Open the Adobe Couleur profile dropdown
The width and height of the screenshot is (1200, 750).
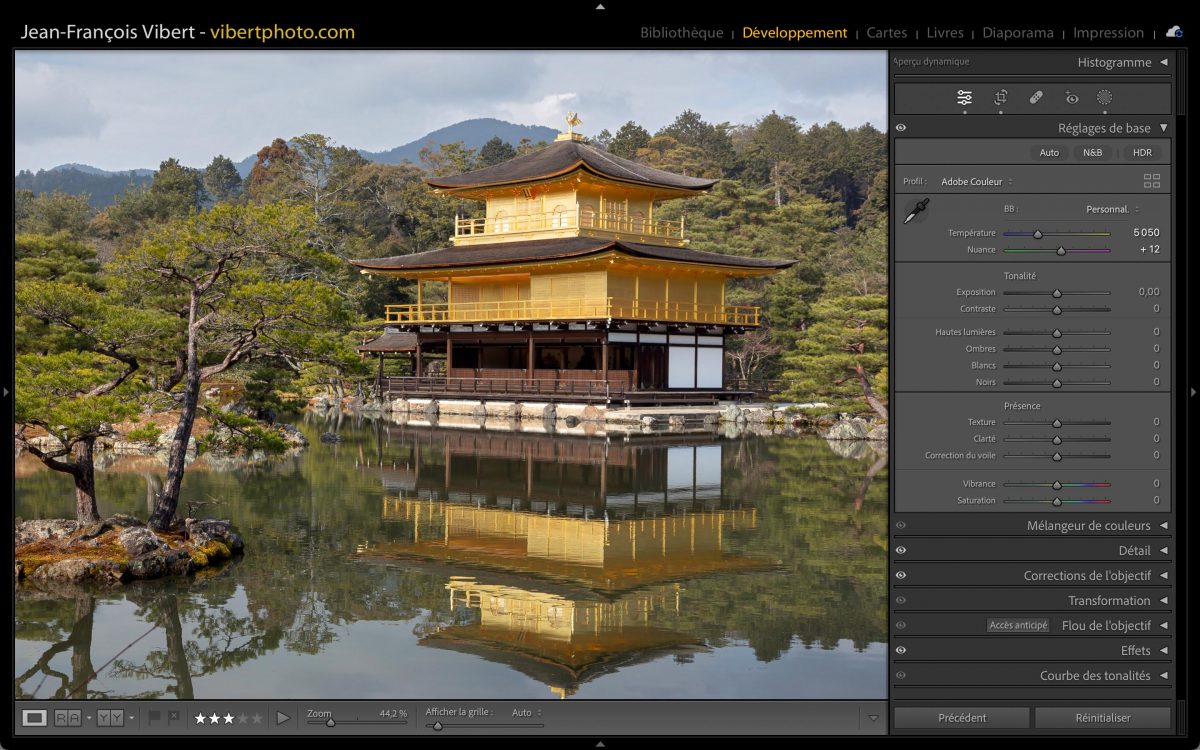976,182
